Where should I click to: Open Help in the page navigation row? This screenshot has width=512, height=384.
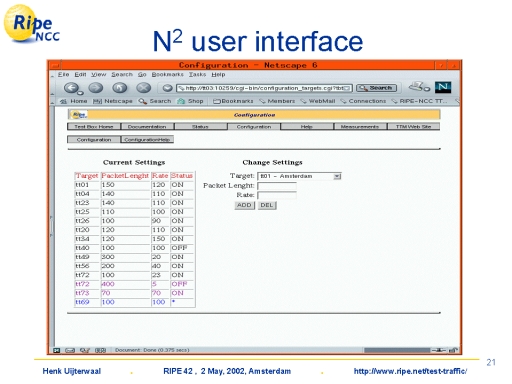307,127
